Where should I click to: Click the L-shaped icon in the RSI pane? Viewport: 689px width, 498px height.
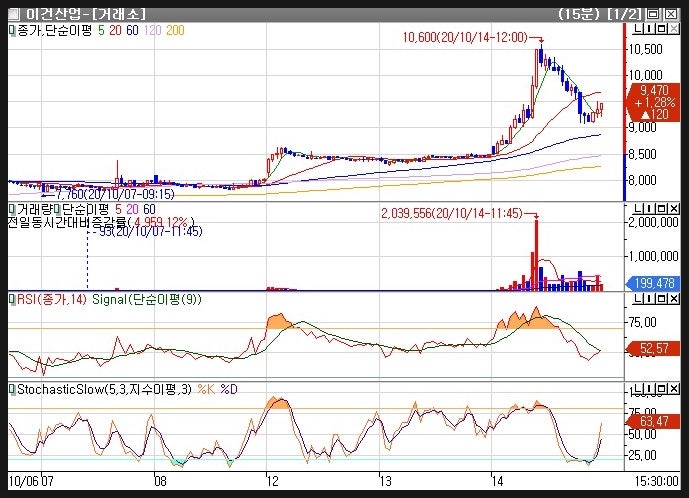pyautogui.click(x=638, y=299)
